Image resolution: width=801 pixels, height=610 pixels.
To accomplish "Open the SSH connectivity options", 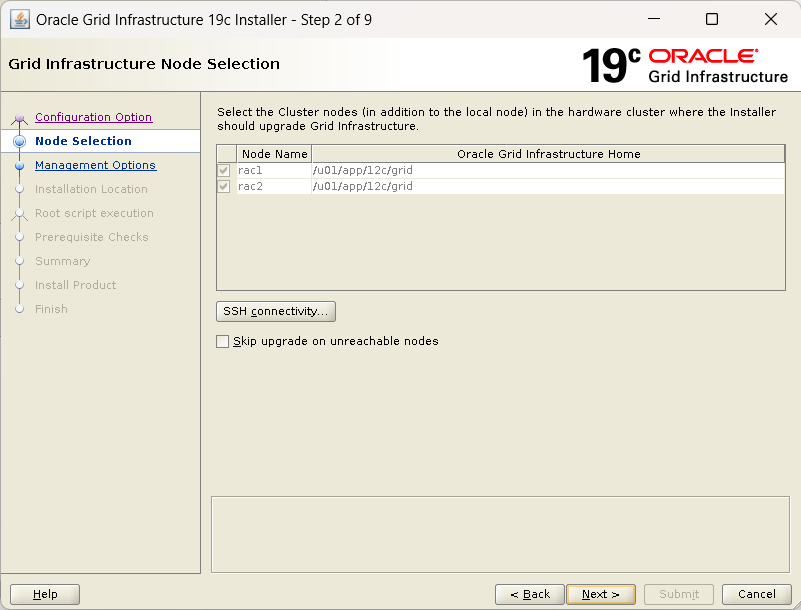I will [x=276, y=311].
